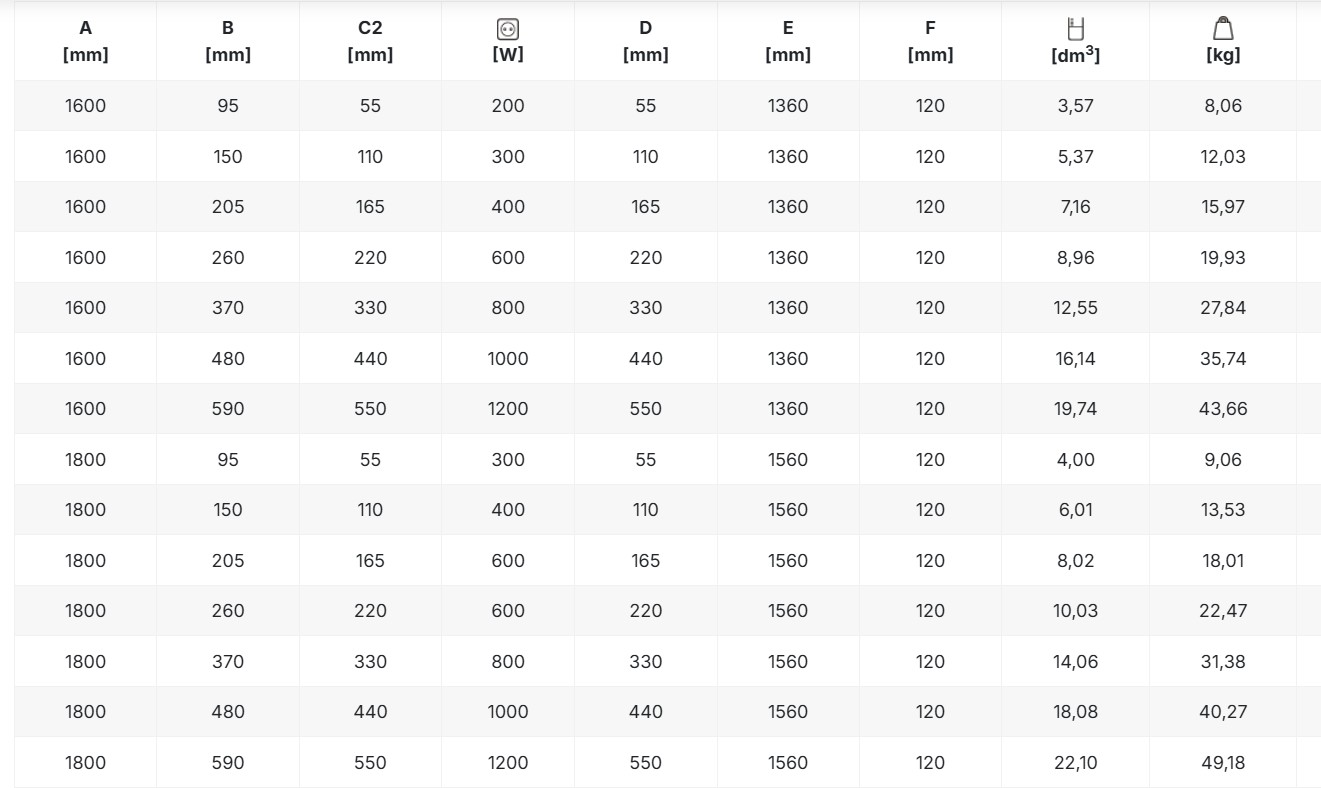Image resolution: width=1321 pixels, height=788 pixels.
Task: Click the 3,57 volume cell
Action: point(1075,106)
